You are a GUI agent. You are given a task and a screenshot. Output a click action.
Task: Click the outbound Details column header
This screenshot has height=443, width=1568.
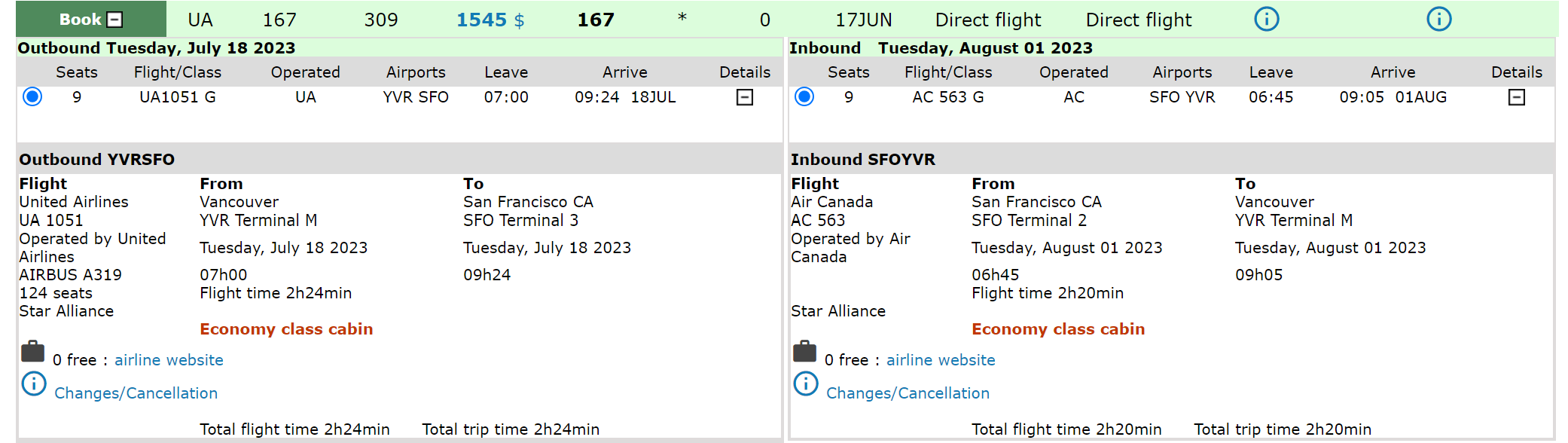point(745,72)
